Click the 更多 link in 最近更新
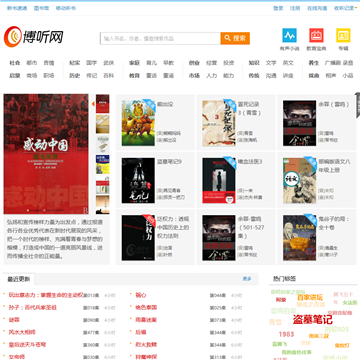Viewport: 360px width, 360px height. pyautogui.click(x=247, y=279)
